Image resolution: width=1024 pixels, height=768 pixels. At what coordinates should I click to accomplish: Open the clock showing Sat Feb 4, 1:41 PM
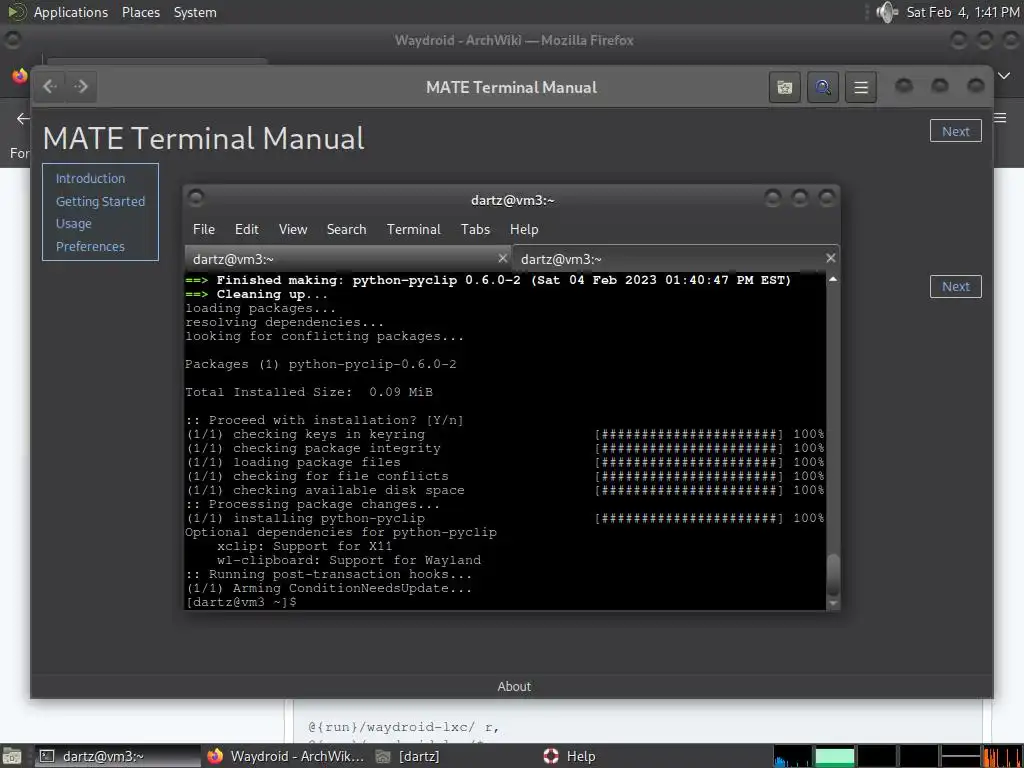pyautogui.click(x=963, y=12)
